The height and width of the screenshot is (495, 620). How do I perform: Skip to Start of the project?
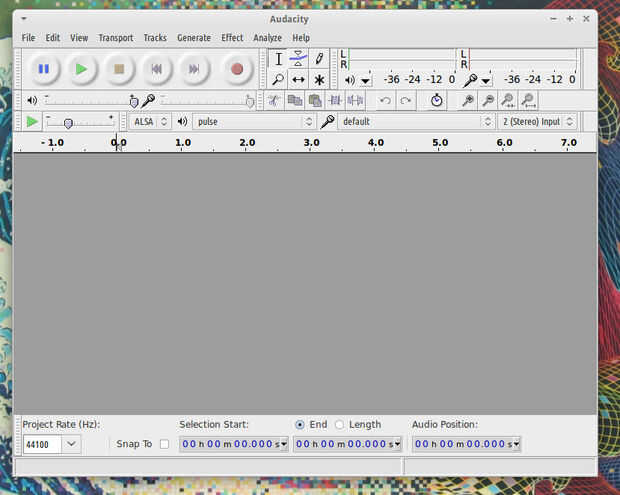pos(157,69)
